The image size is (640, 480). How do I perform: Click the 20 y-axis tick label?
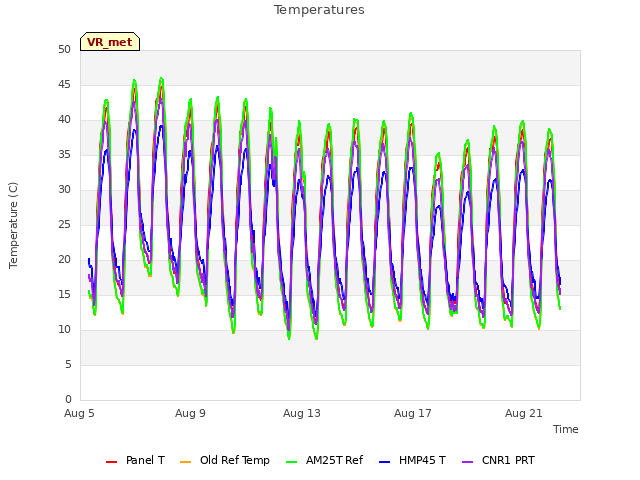click(x=64, y=260)
